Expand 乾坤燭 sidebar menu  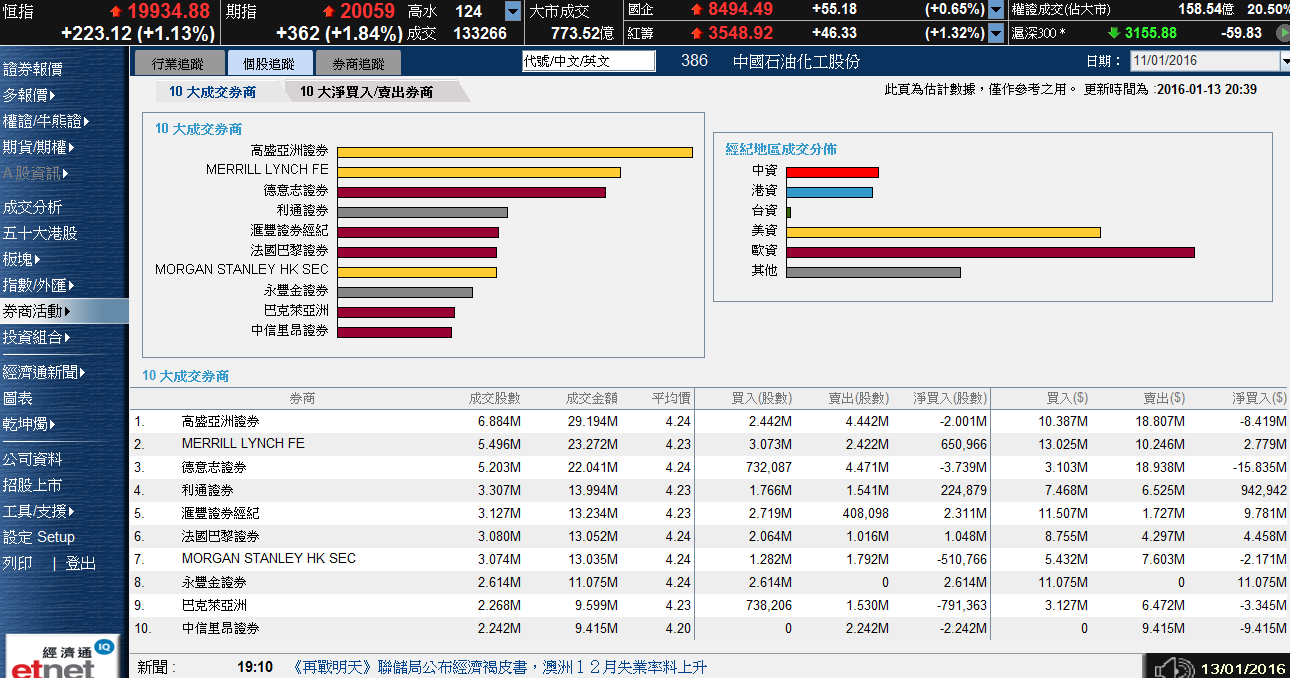coord(29,424)
